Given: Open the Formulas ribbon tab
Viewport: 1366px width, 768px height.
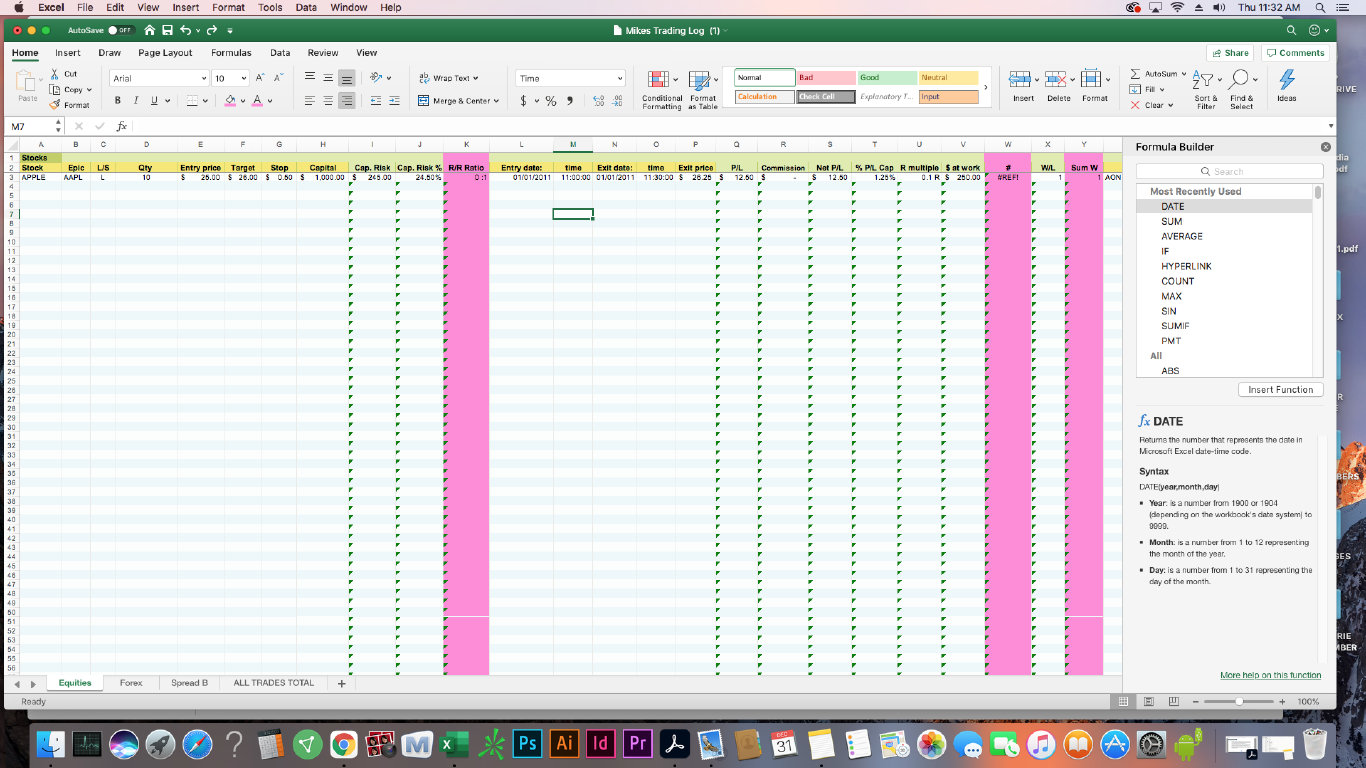Looking at the screenshot, I should [x=231, y=53].
